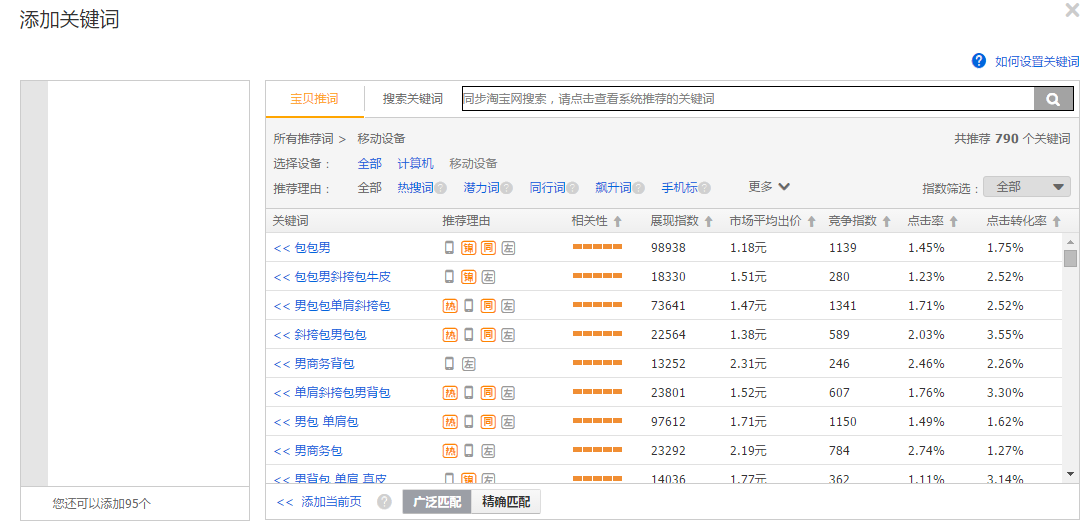
Task: Sort by 点击转化率 column arrow
Action: (1056, 222)
